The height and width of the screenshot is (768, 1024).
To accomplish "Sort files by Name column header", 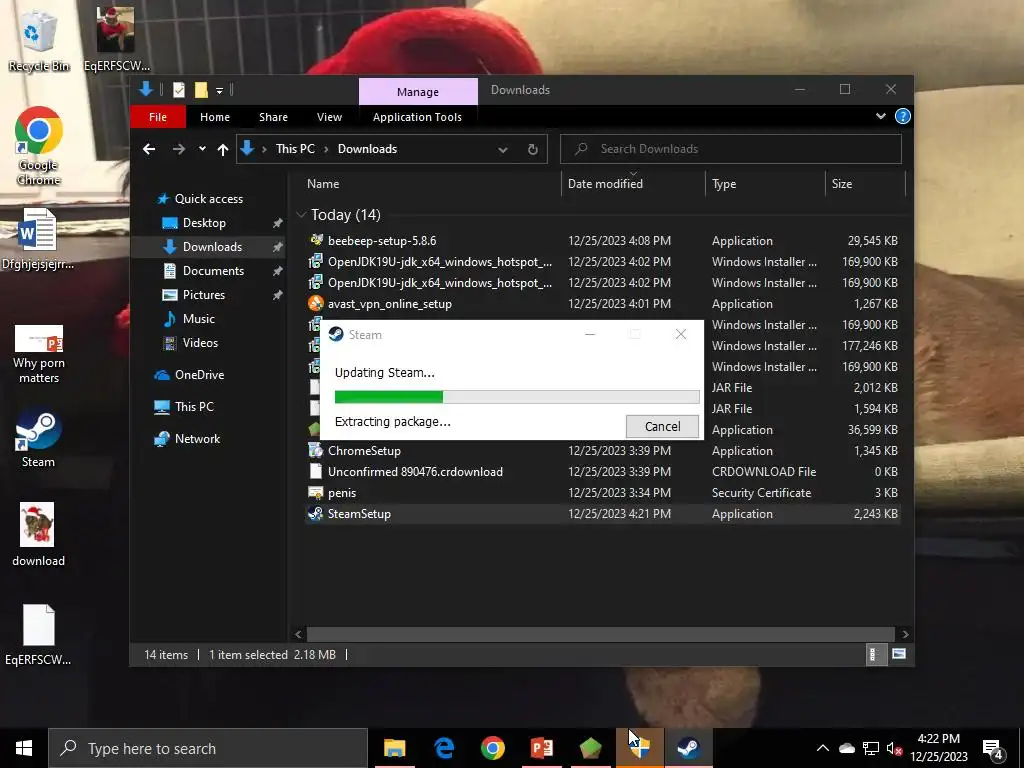I will (x=430, y=184).
